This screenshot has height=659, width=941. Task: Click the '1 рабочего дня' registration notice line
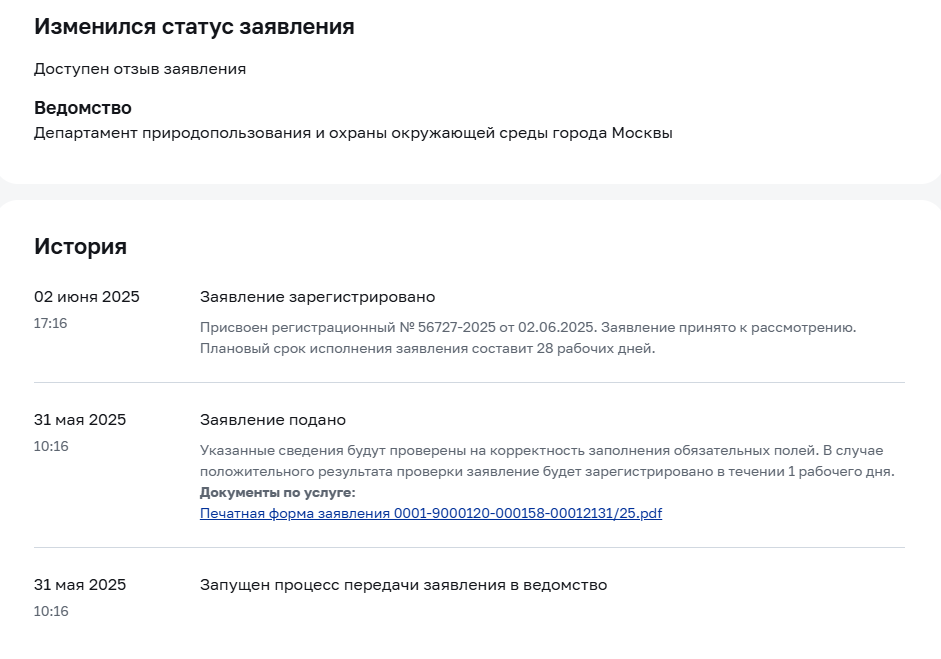[x=547, y=472]
